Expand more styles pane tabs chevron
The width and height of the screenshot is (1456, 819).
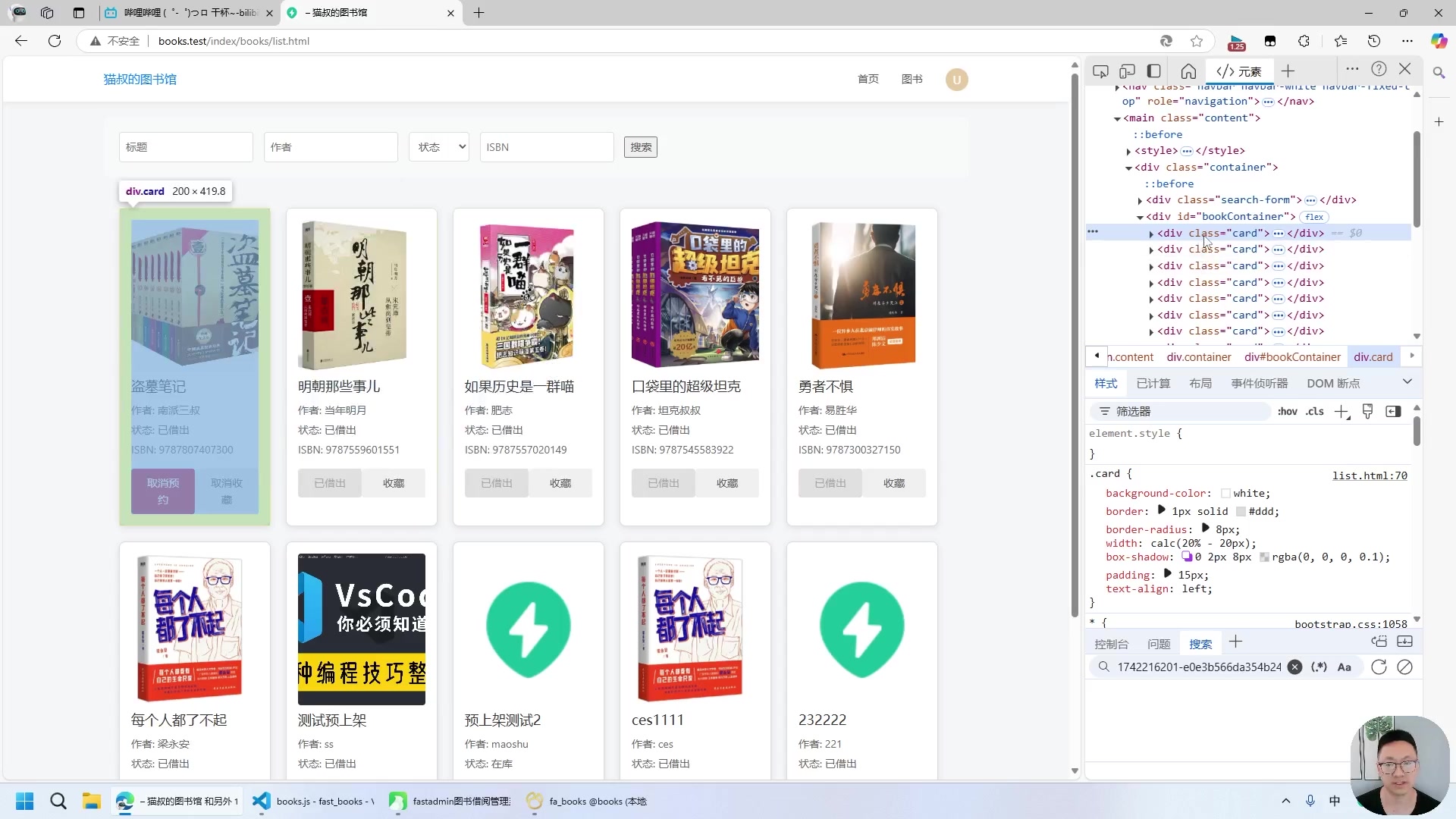click(1407, 382)
